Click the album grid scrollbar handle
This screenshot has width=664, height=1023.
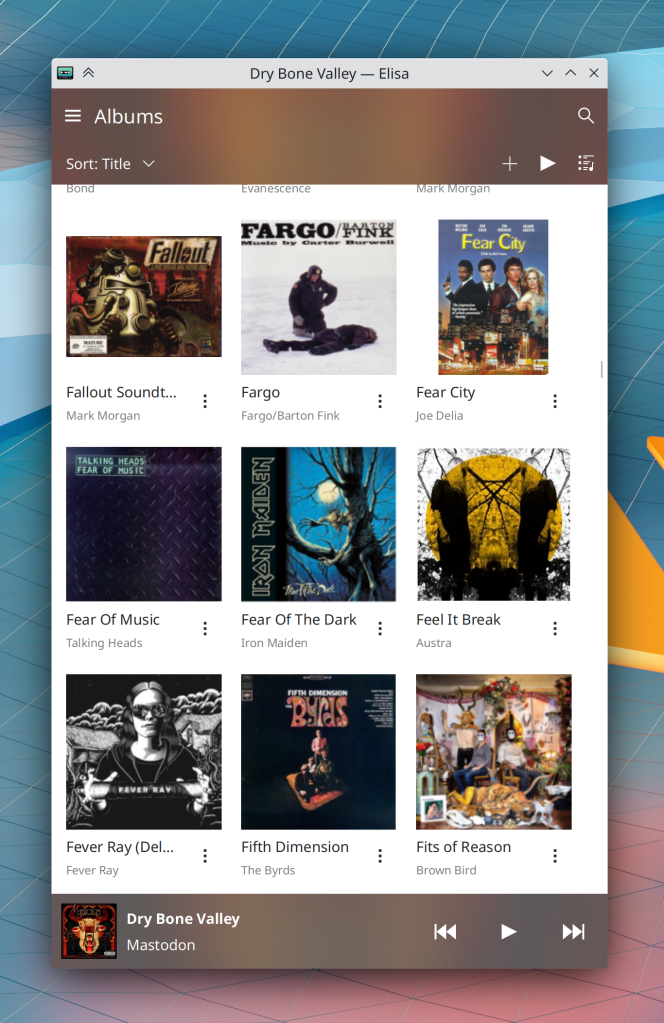[601, 369]
